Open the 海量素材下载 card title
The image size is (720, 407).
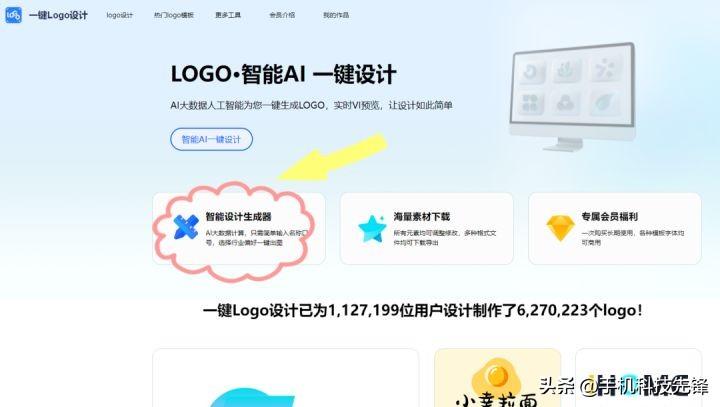click(422, 216)
